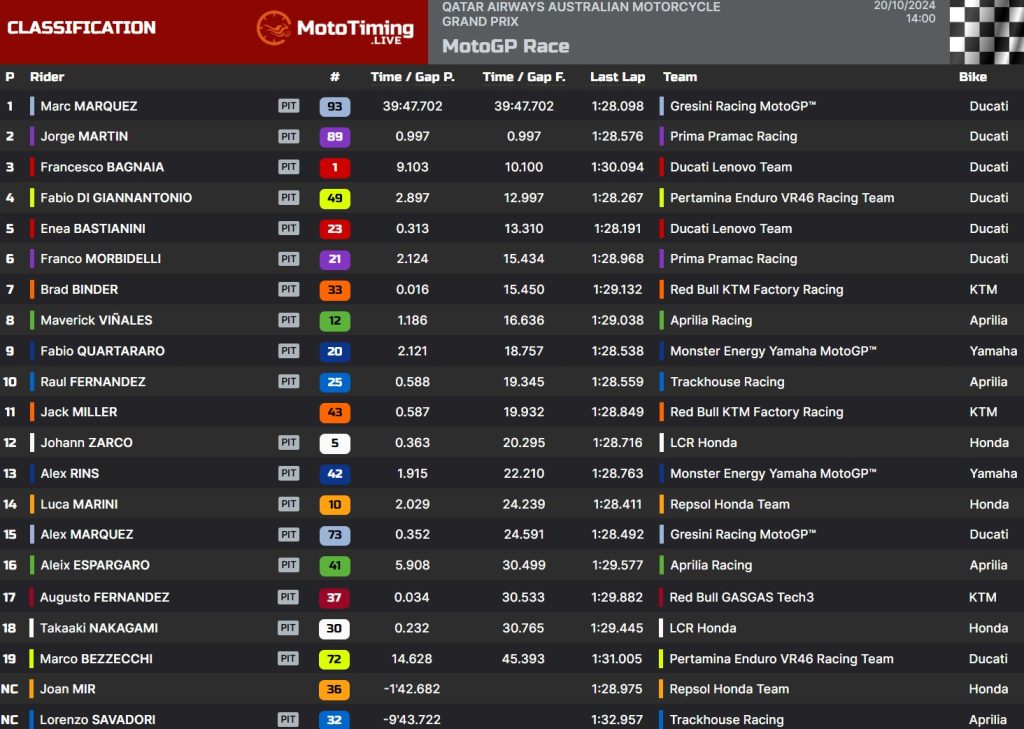
Task: Click the MotoTiming.live logo
Action: click(x=335, y=29)
